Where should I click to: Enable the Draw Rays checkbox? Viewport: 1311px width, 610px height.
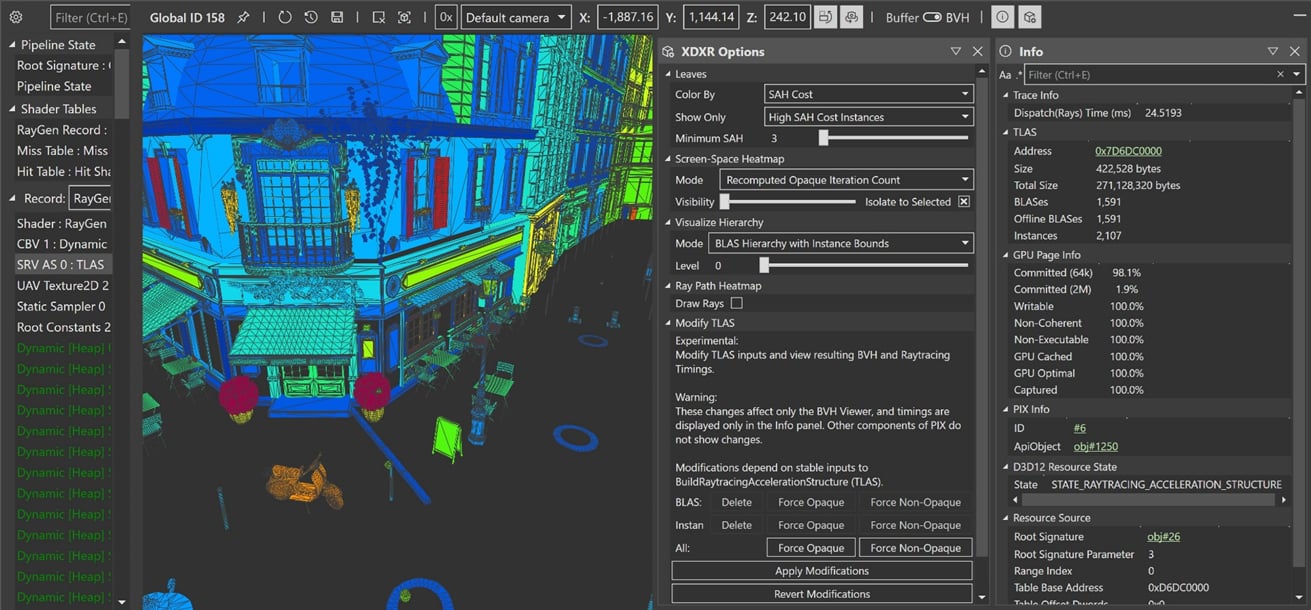pos(737,303)
